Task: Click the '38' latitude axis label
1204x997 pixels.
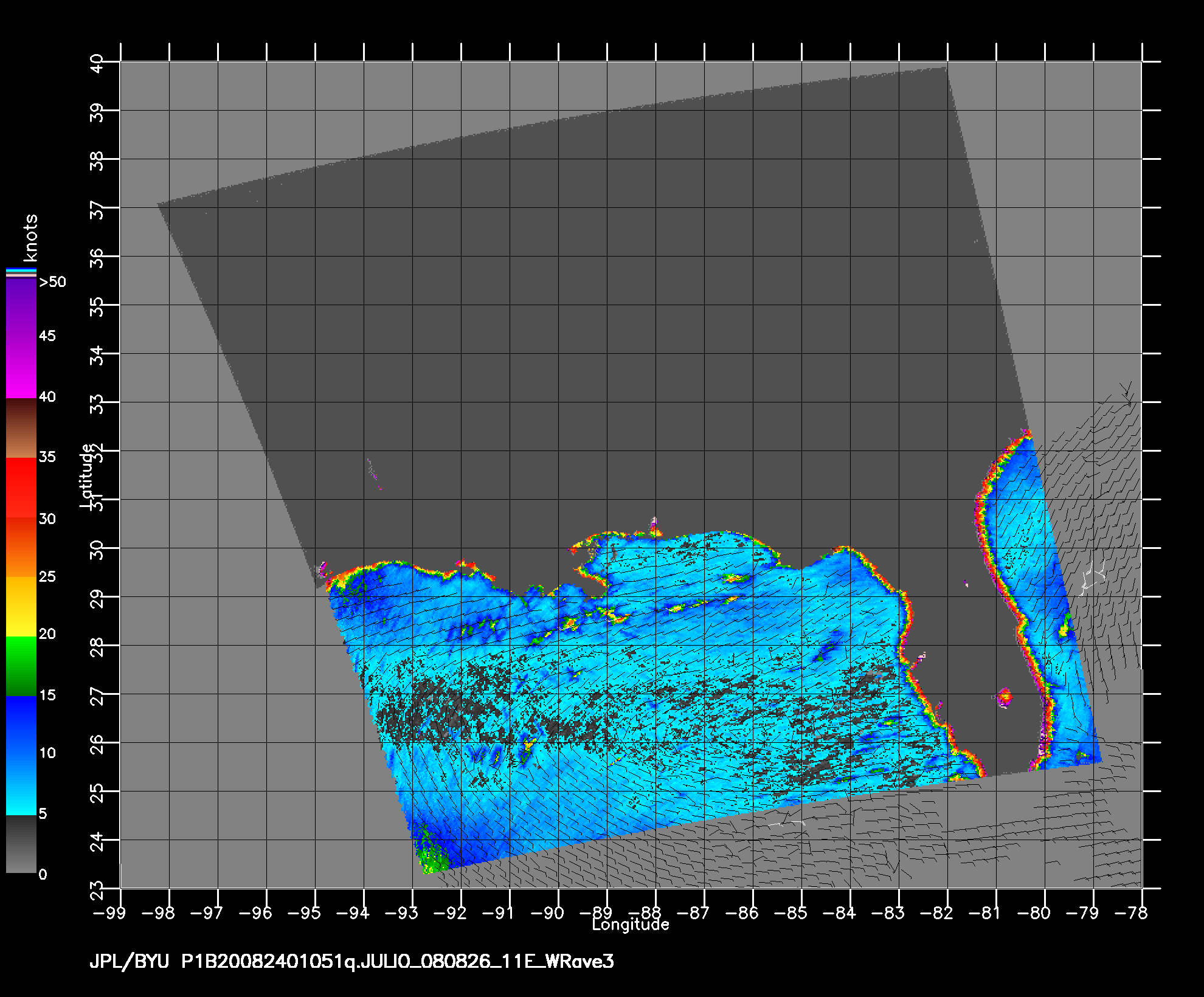Action: 97,162
